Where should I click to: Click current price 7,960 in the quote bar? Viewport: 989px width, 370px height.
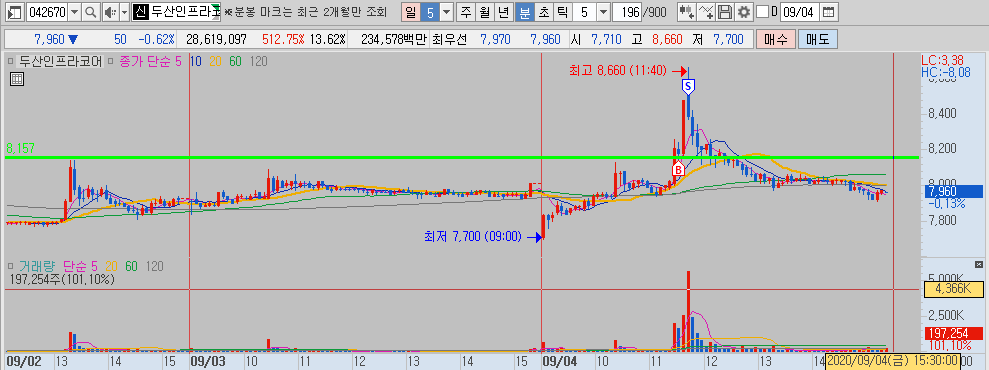(50, 39)
